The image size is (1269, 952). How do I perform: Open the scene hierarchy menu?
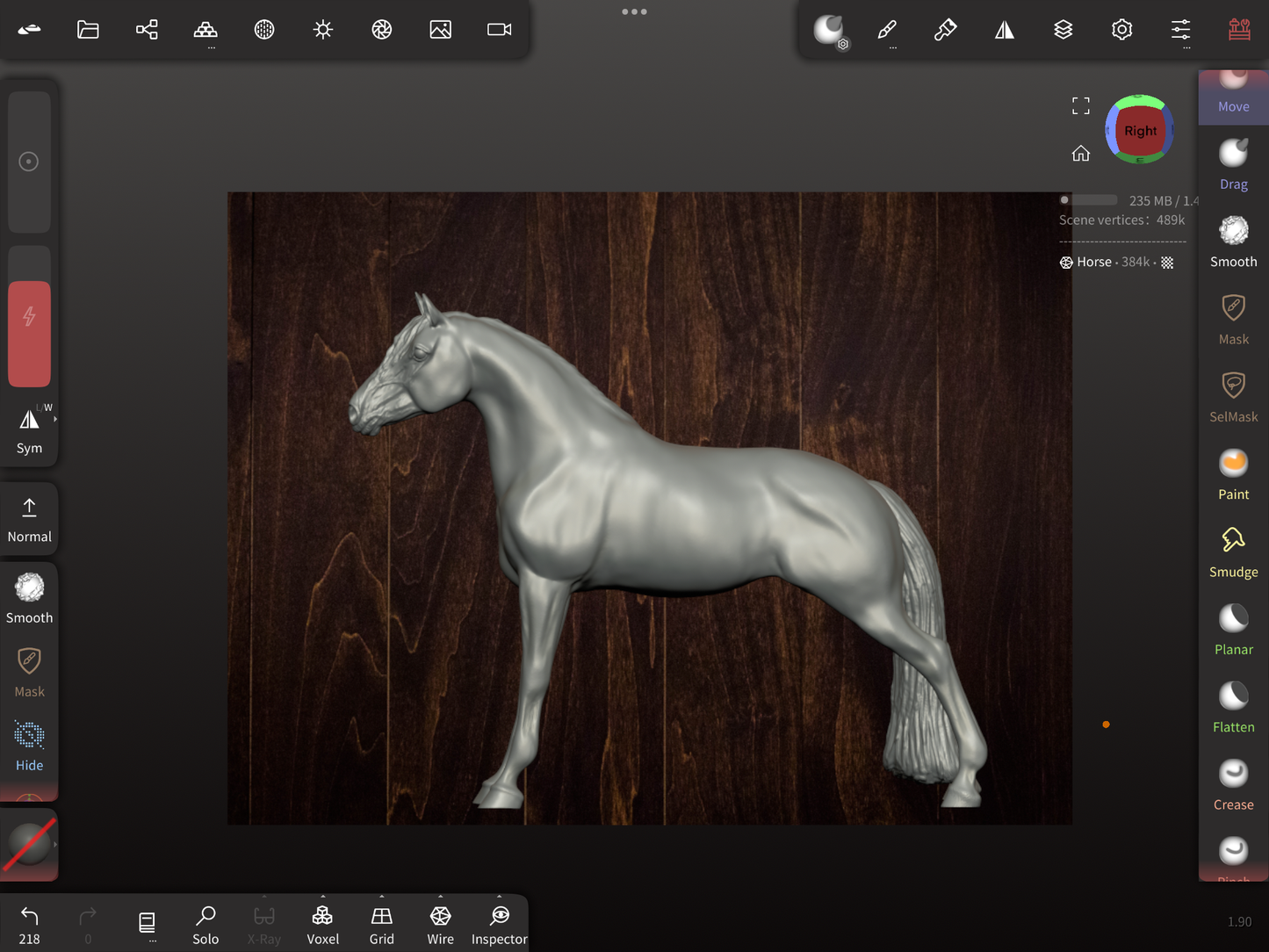(x=147, y=30)
